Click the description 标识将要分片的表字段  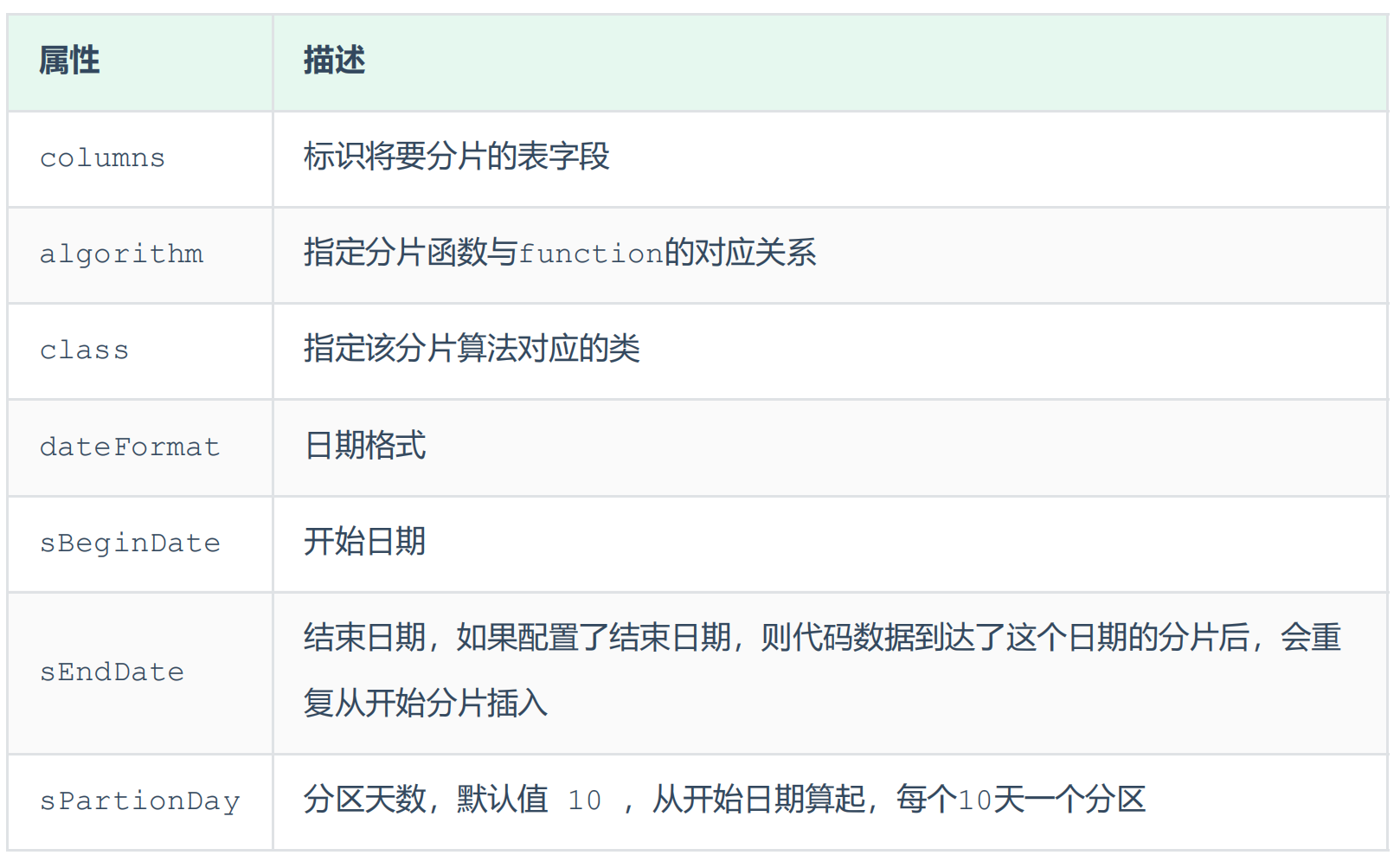(456, 158)
